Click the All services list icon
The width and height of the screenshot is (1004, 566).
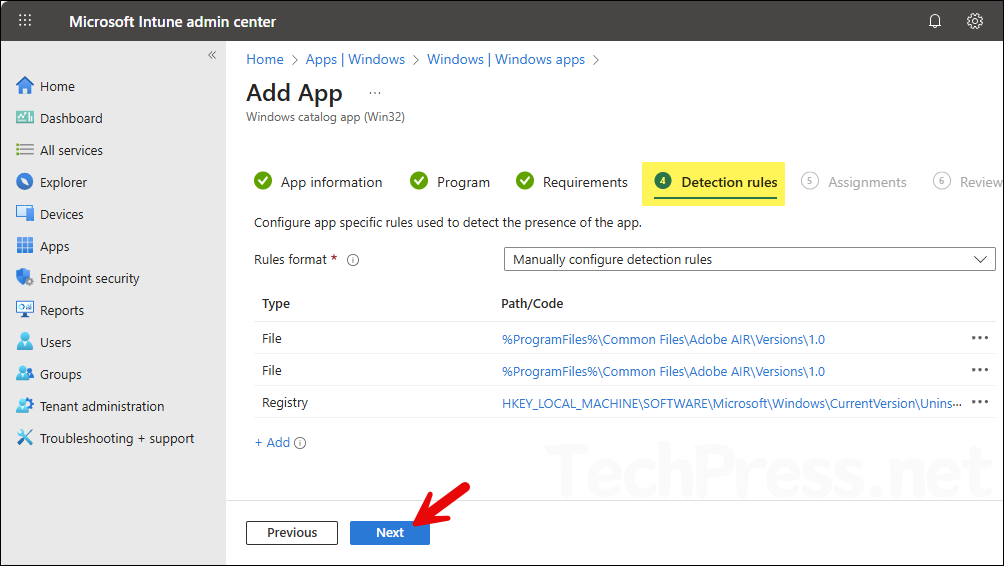click(25, 150)
